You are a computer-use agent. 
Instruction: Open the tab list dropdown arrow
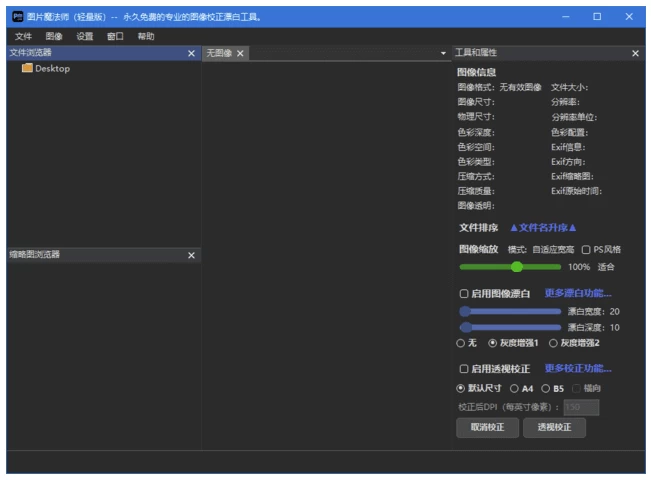444,53
